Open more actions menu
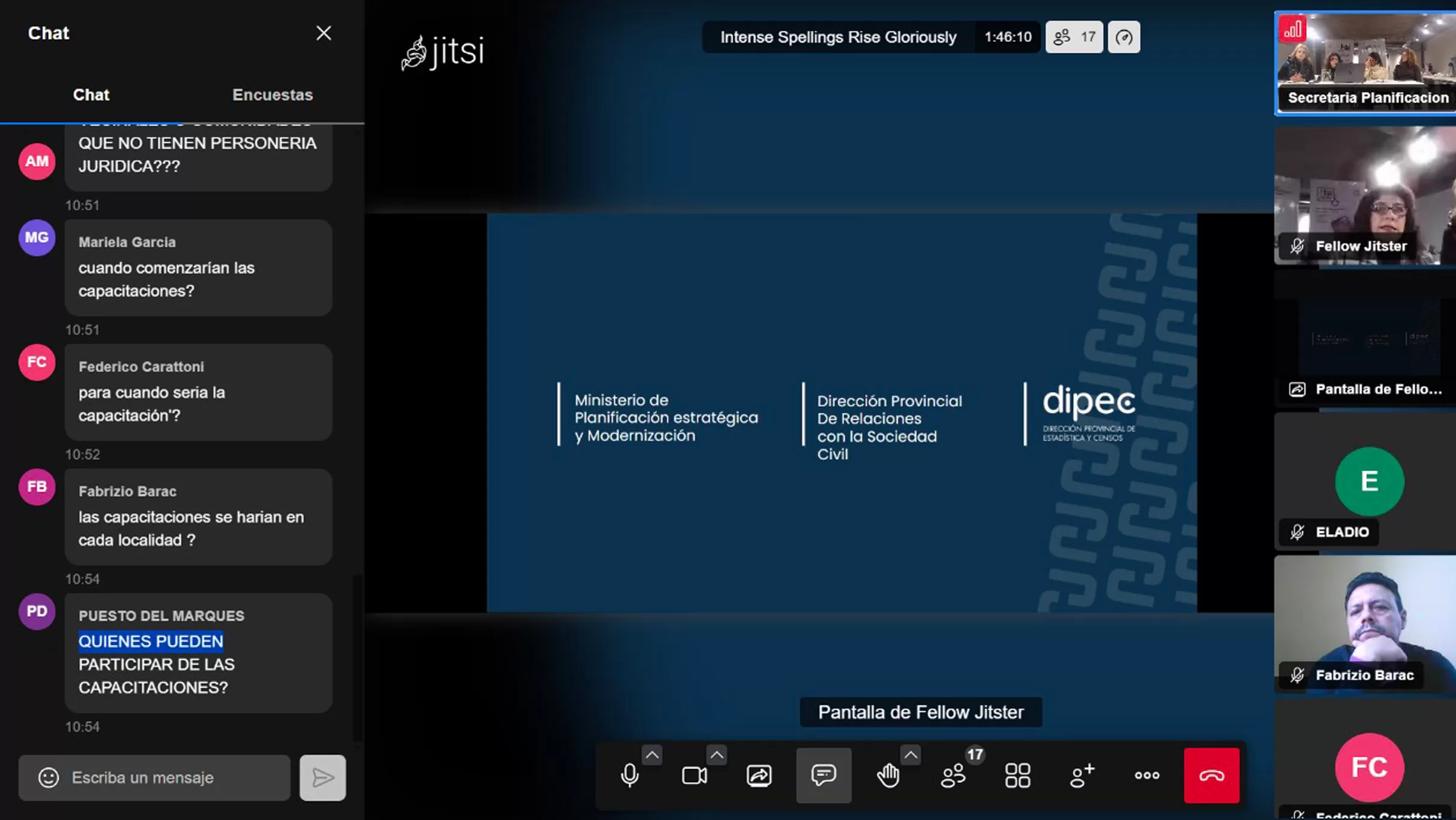The width and height of the screenshot is (1456, 820). pos(1147,775)
